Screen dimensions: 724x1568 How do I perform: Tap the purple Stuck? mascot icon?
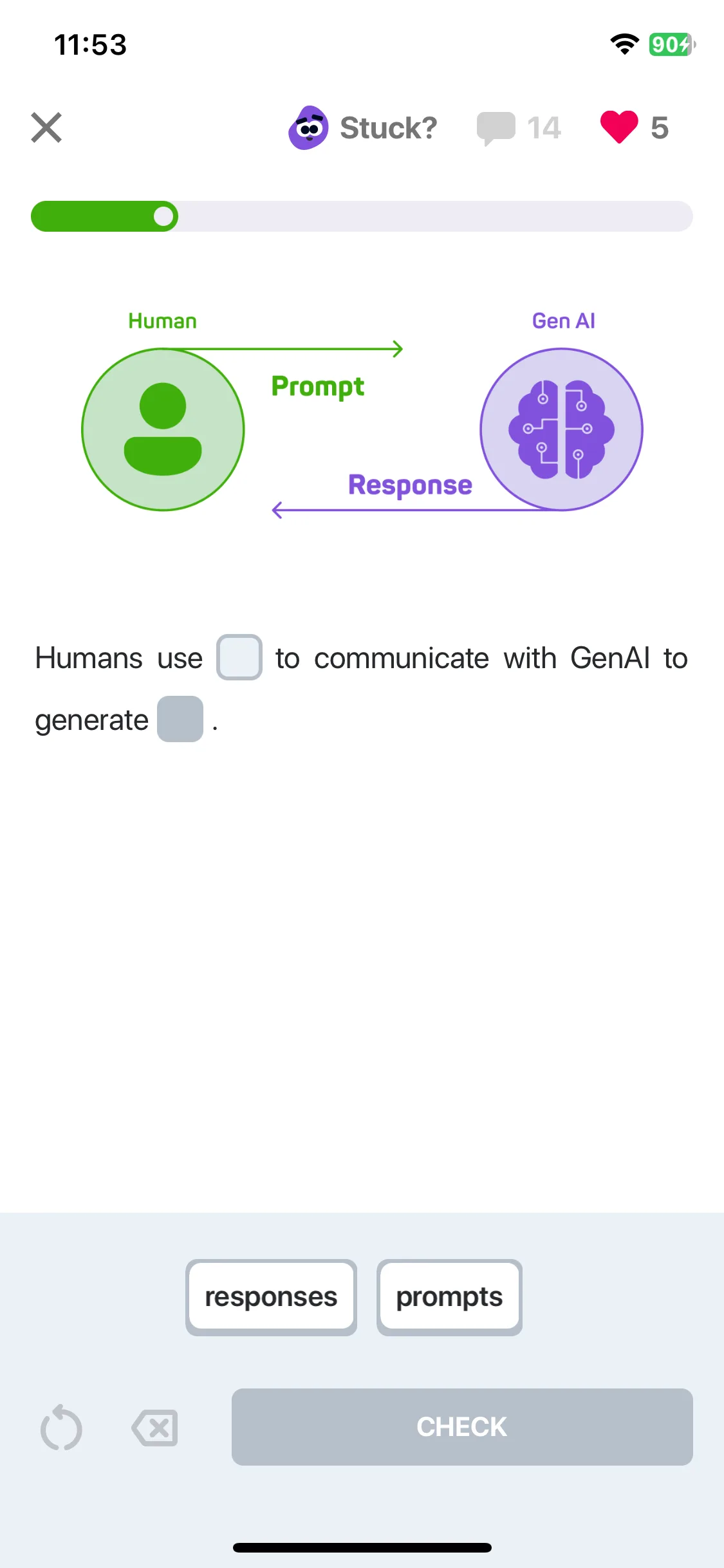tap(308, 127)
